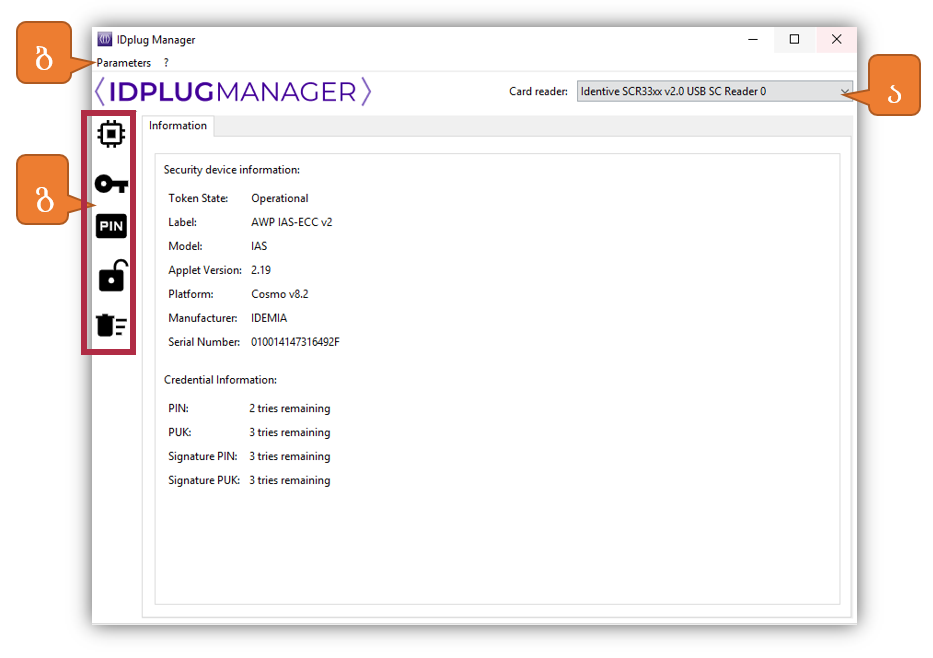Select the PIN icon in sidebar
This screenshot has height=658, width=933.
[x=111, y=227]
